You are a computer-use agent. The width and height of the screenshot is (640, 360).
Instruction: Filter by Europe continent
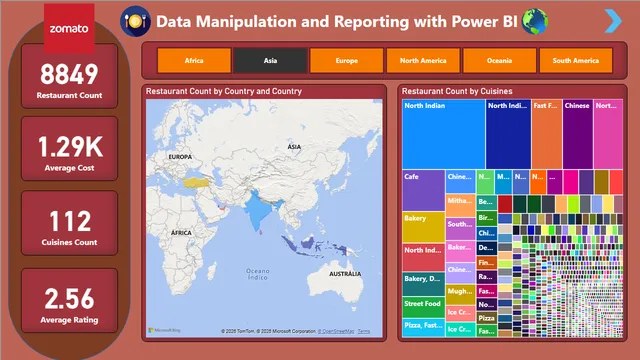pyautogui.click(x=347, y=60)
